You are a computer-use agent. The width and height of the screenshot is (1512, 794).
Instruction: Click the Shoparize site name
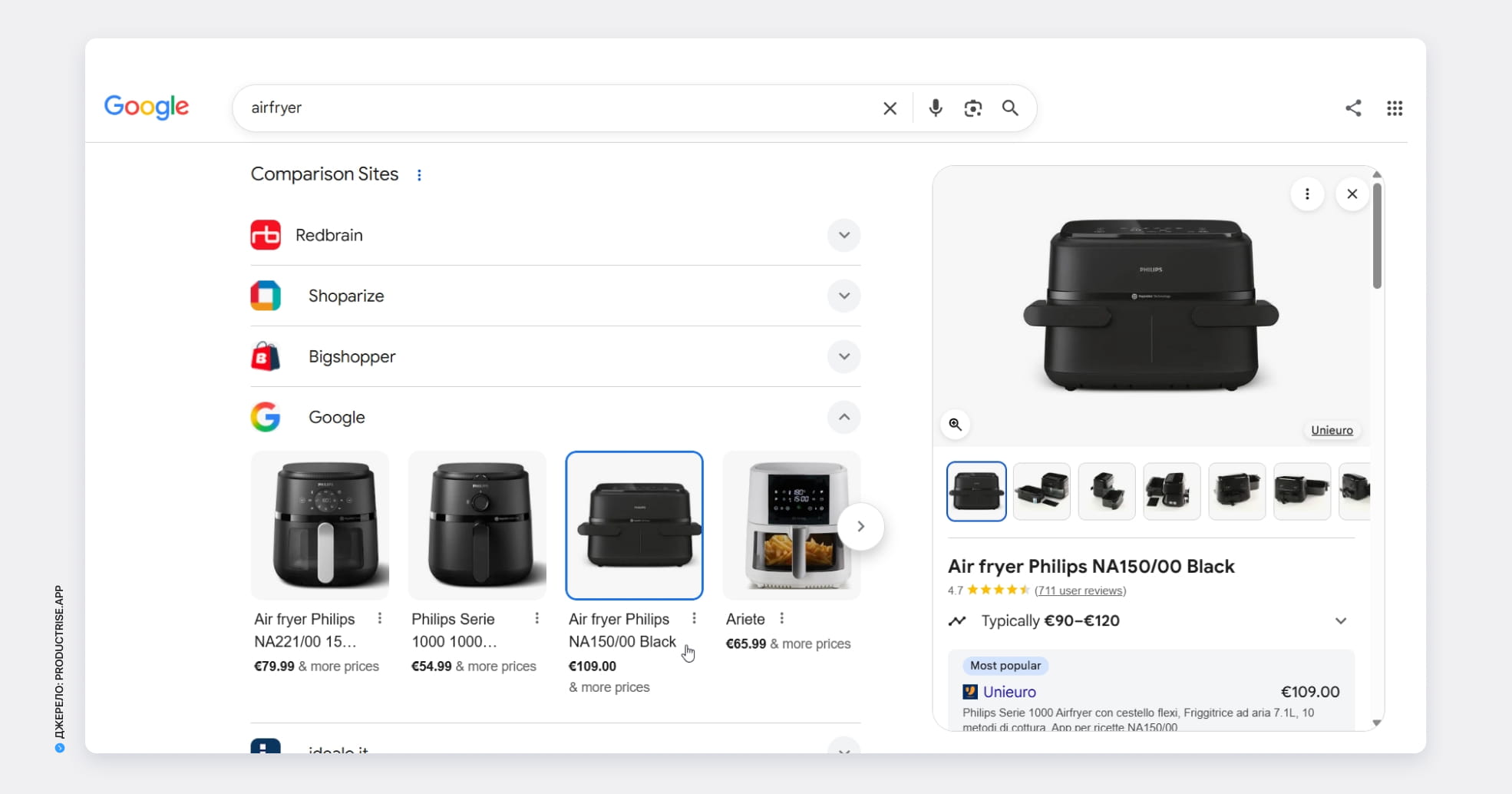point(346,296)
